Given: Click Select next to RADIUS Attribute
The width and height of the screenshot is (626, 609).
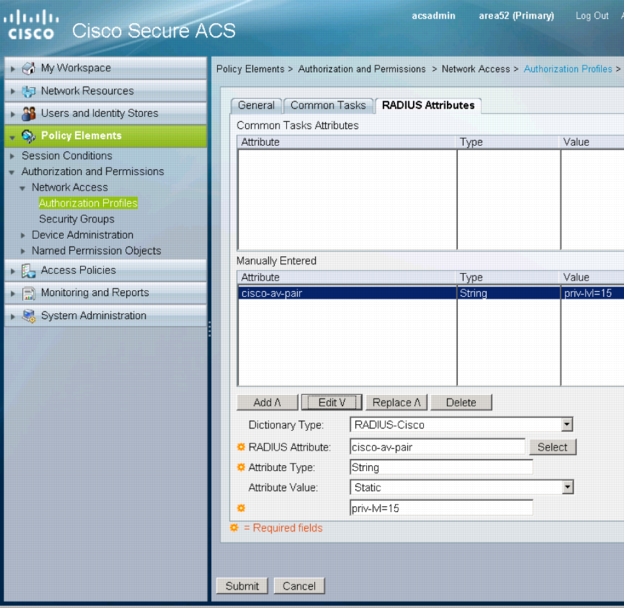Looking at the screenshot, I should pos(553,447).
